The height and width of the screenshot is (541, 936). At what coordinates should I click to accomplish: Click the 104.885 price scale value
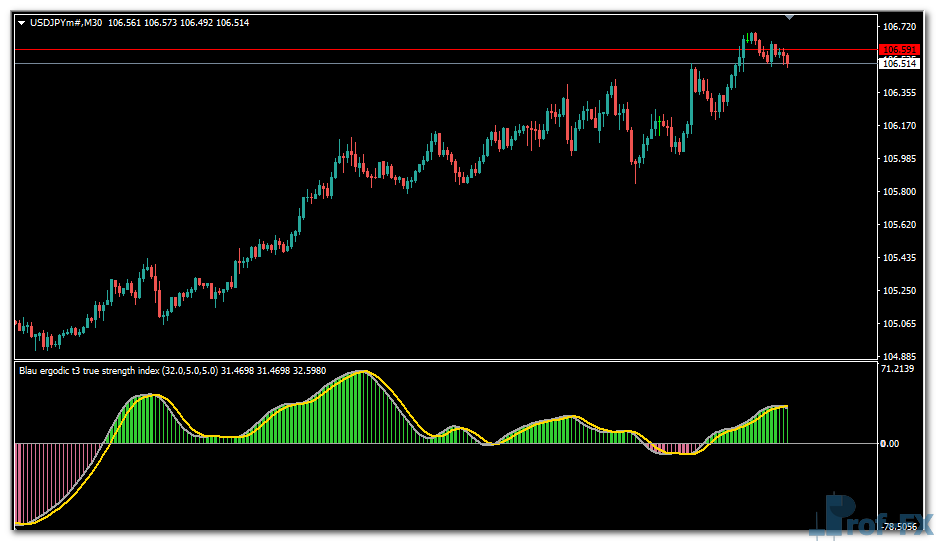pyautogui.click(x=900, y=356)
